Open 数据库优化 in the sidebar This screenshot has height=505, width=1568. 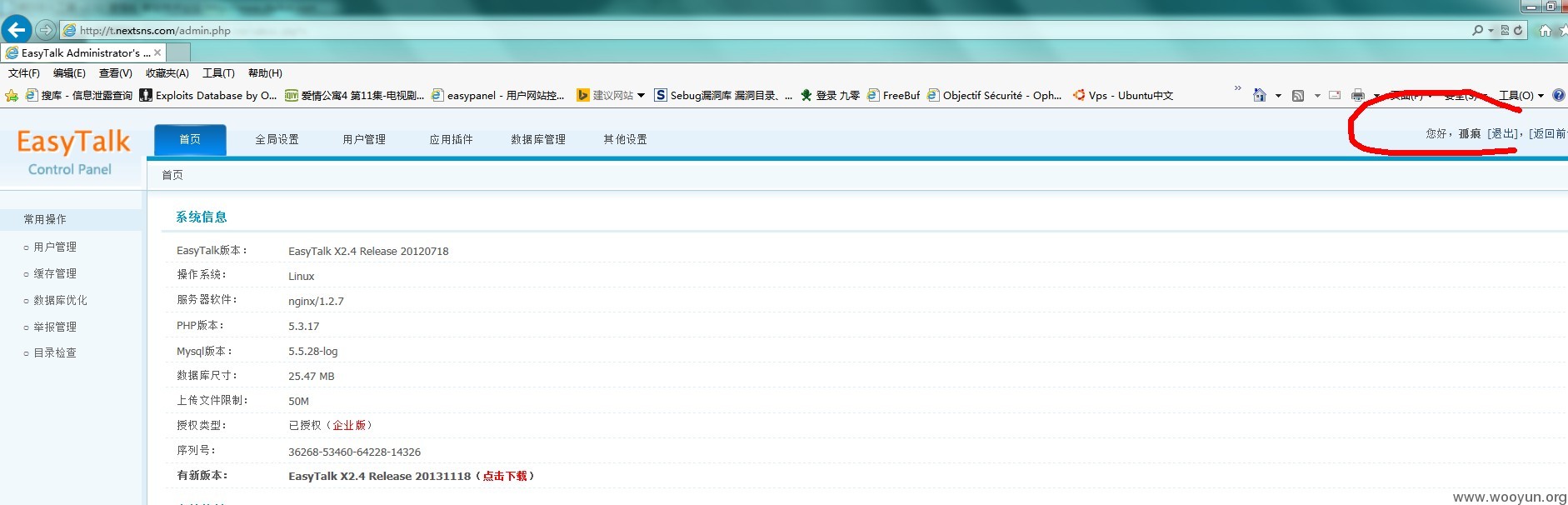click(60, 300)
